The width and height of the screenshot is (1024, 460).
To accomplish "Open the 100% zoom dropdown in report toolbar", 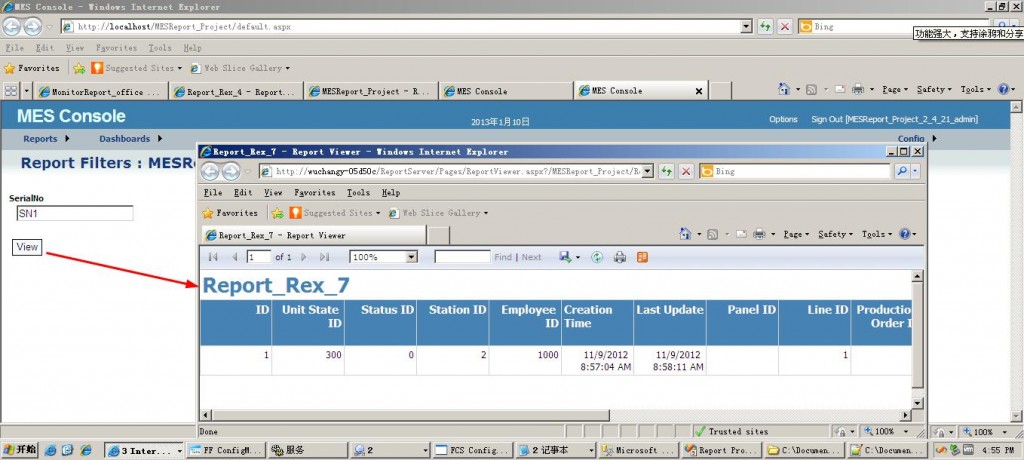I will pos(411,257).
